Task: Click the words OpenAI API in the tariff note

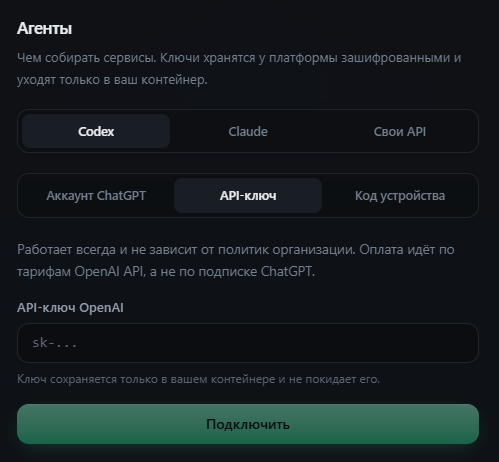Action: pyautogui.click(x=109, y=271)
